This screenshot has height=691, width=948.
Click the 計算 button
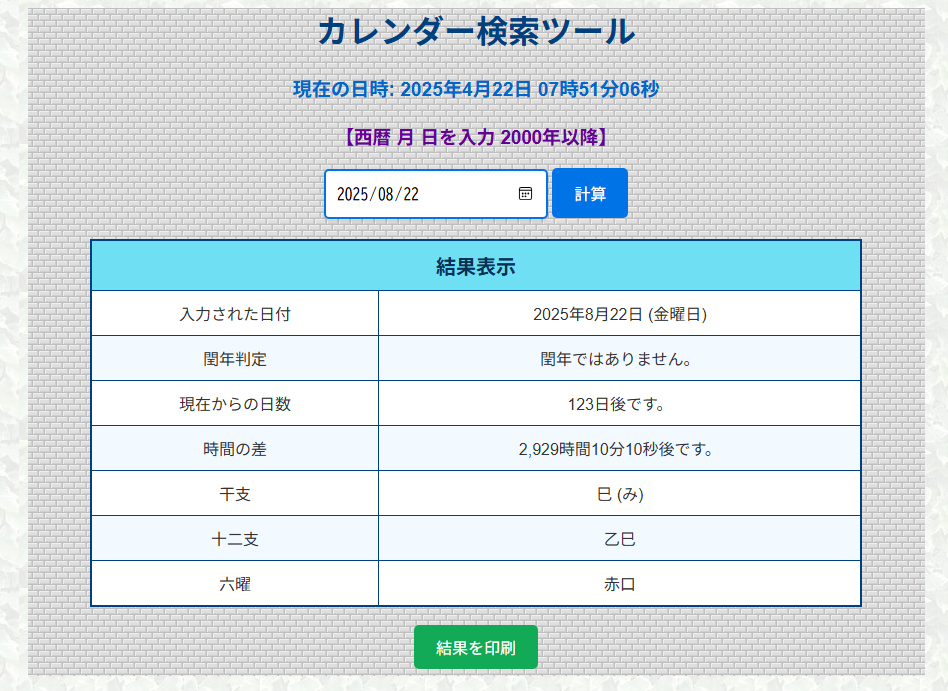[590, 194]
